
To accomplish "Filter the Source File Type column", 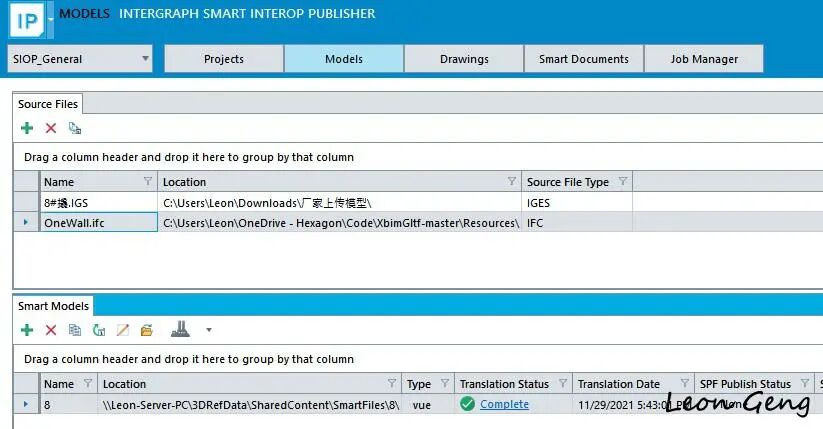I will pos(622,181).
